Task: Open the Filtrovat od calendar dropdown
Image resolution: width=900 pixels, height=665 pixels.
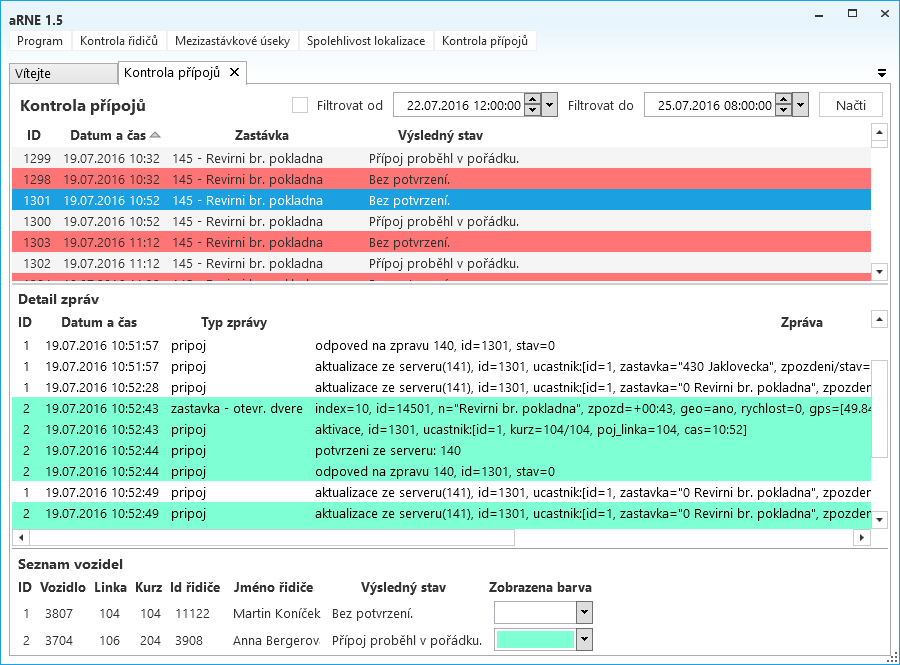Action: [x=549, y=105]
